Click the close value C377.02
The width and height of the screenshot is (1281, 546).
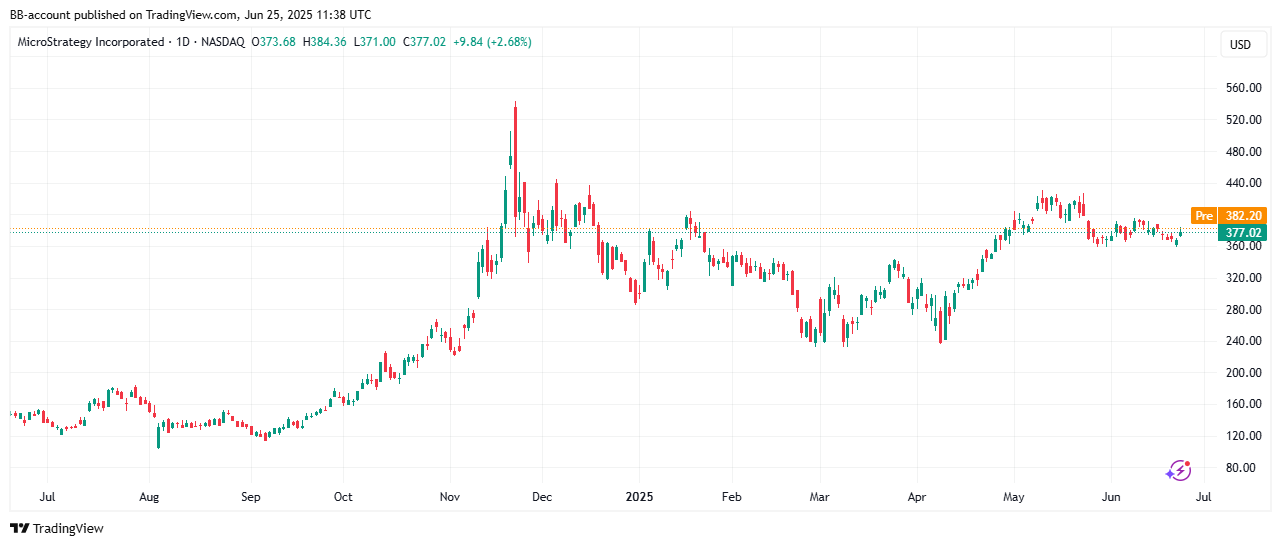point(424,42)
